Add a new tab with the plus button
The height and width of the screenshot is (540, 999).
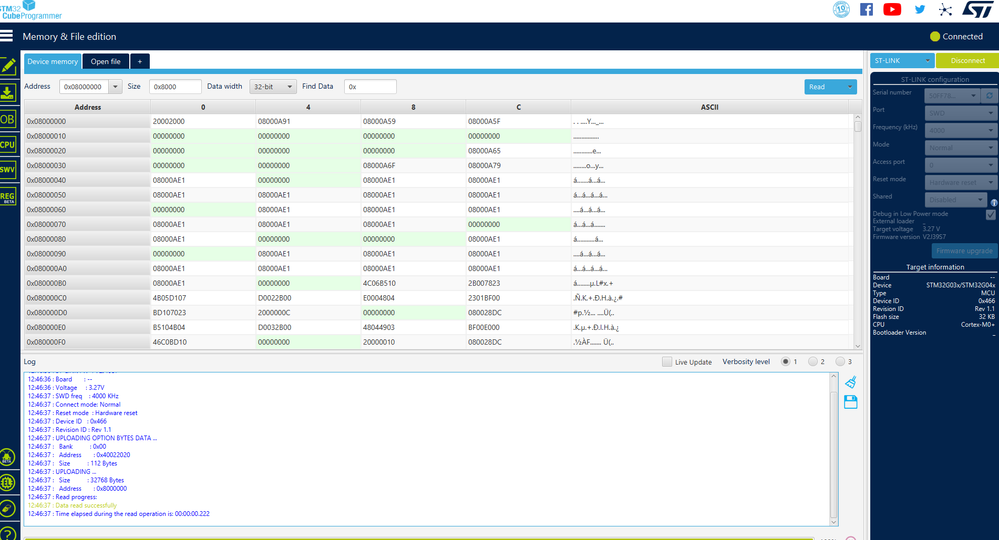140,61
